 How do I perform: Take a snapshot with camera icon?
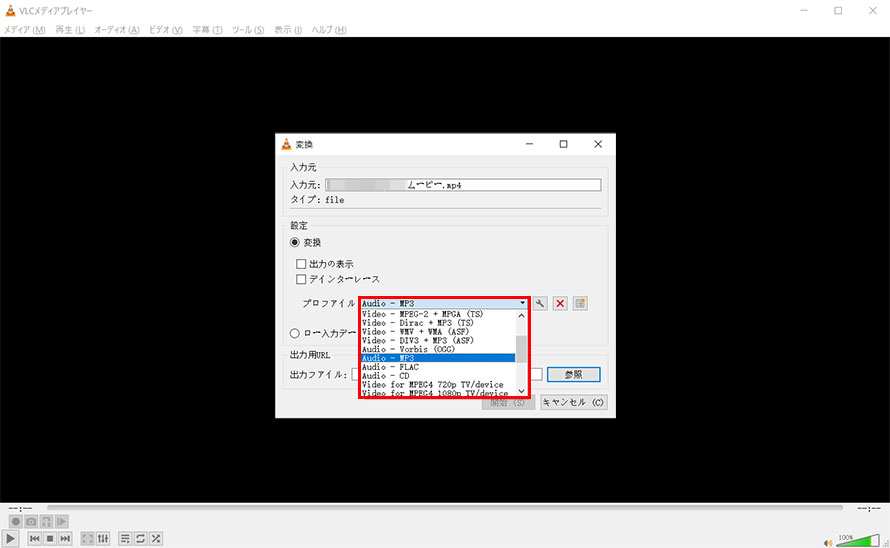tap(31, 521)
